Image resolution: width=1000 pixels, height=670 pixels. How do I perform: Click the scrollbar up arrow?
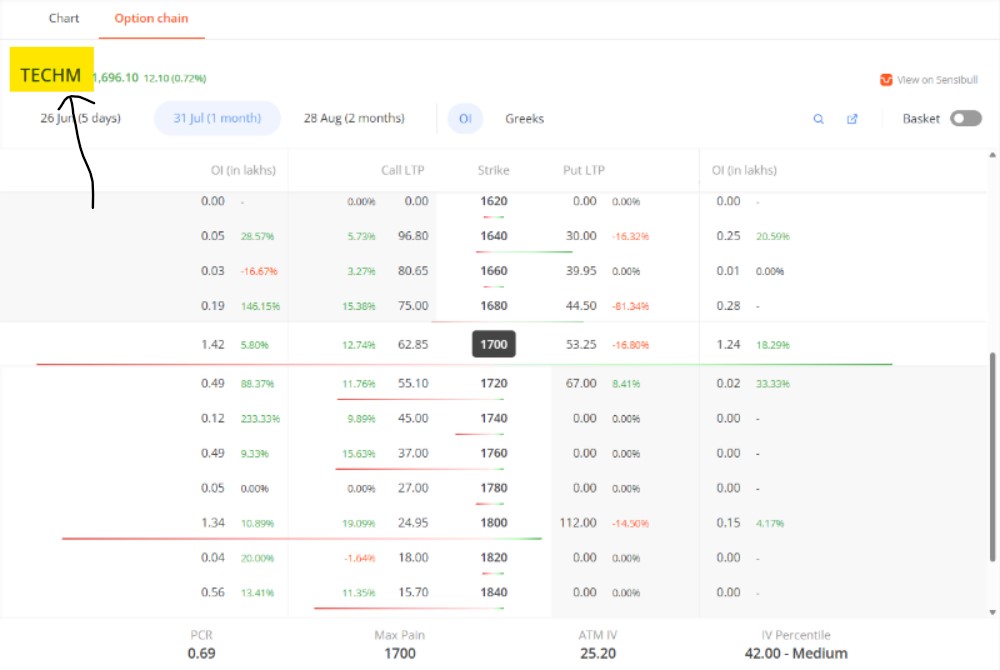(x=992, y=156)
